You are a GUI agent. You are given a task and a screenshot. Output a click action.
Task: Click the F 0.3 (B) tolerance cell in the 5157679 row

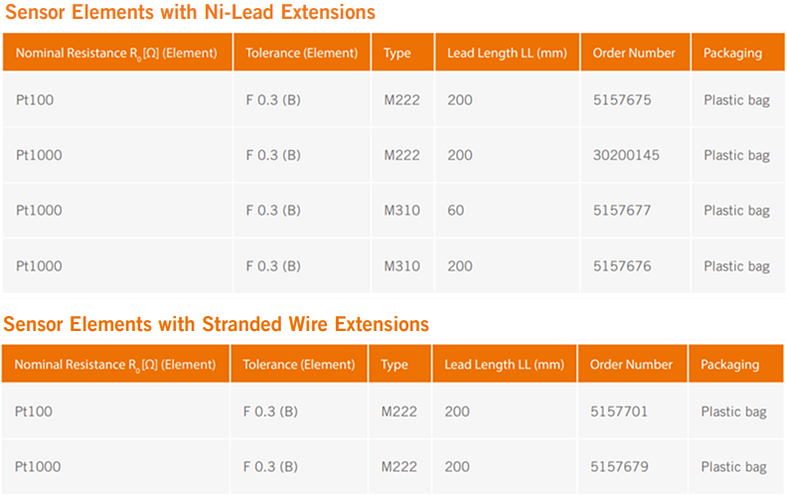coord(270,466)
